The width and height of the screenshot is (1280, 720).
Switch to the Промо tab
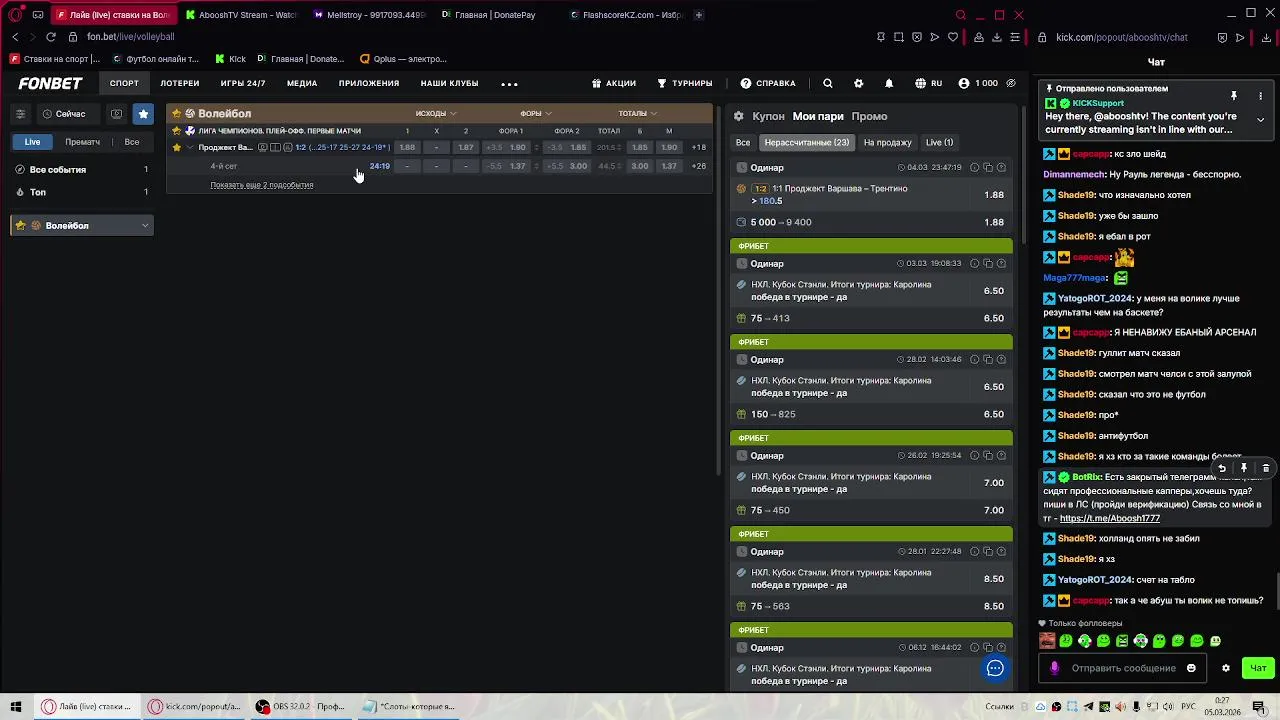tap(869, 116)
